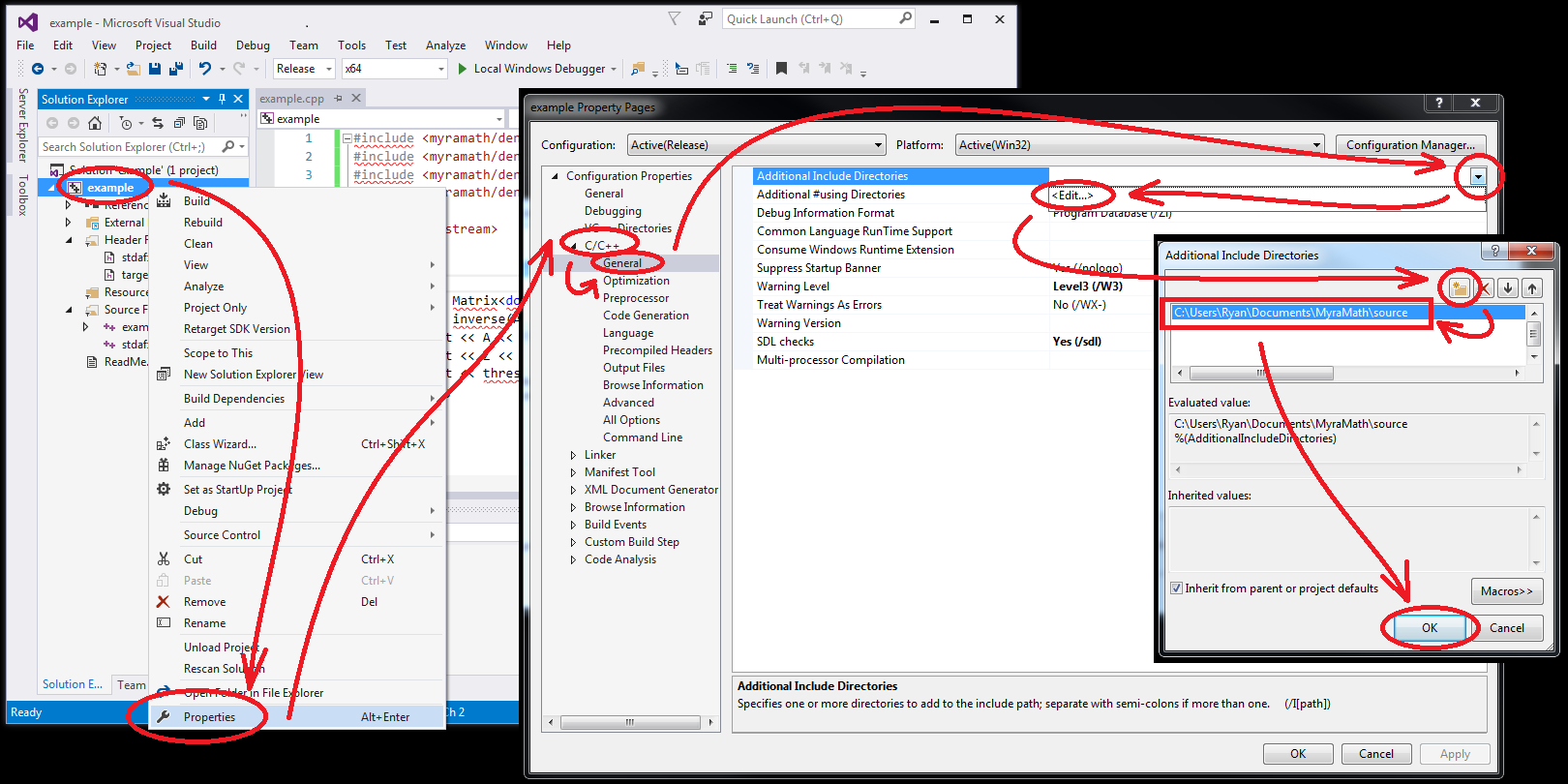Click the feedback icon next to Quick Launch
This screenshot has height=784, width=1568.
click(706, 18)
